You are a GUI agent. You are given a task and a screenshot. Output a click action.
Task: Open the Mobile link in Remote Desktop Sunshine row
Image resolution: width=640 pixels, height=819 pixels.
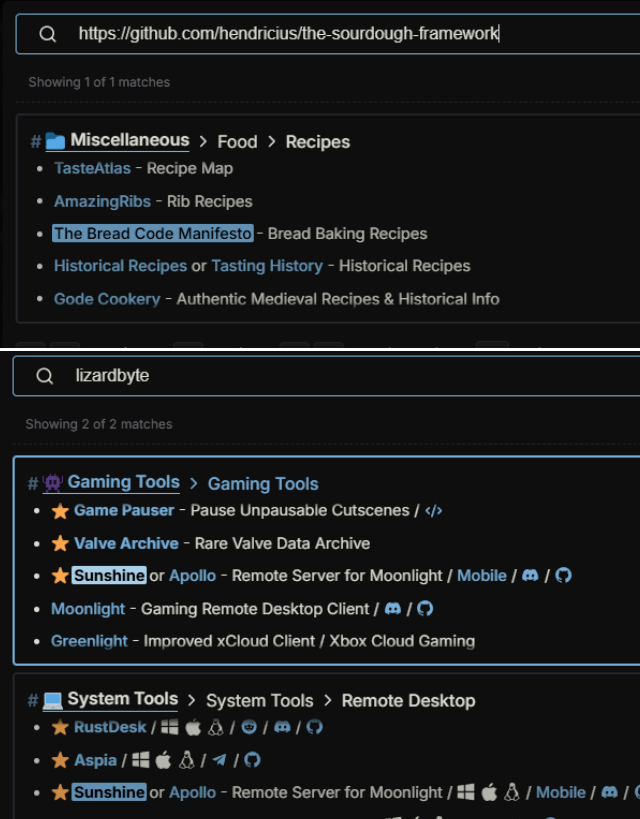coord(561,792)
